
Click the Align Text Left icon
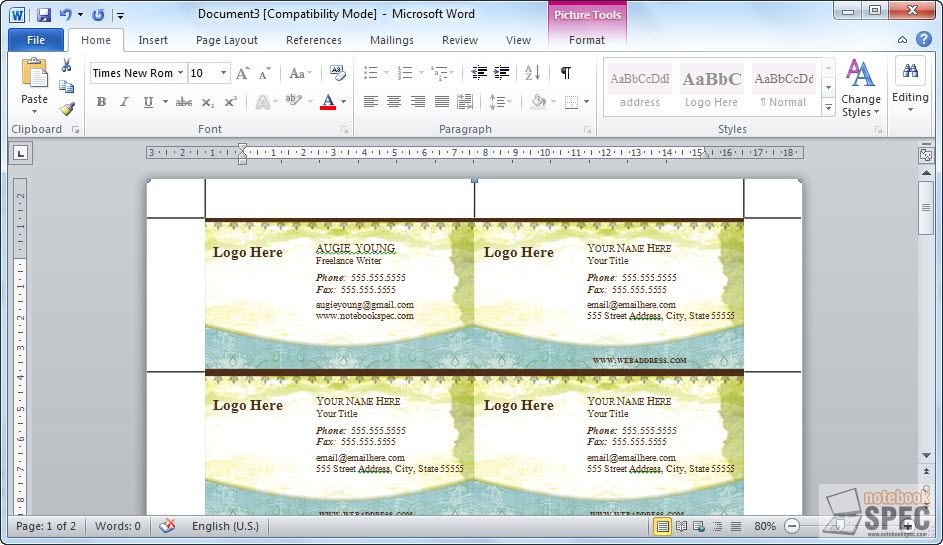coord(371,102)
